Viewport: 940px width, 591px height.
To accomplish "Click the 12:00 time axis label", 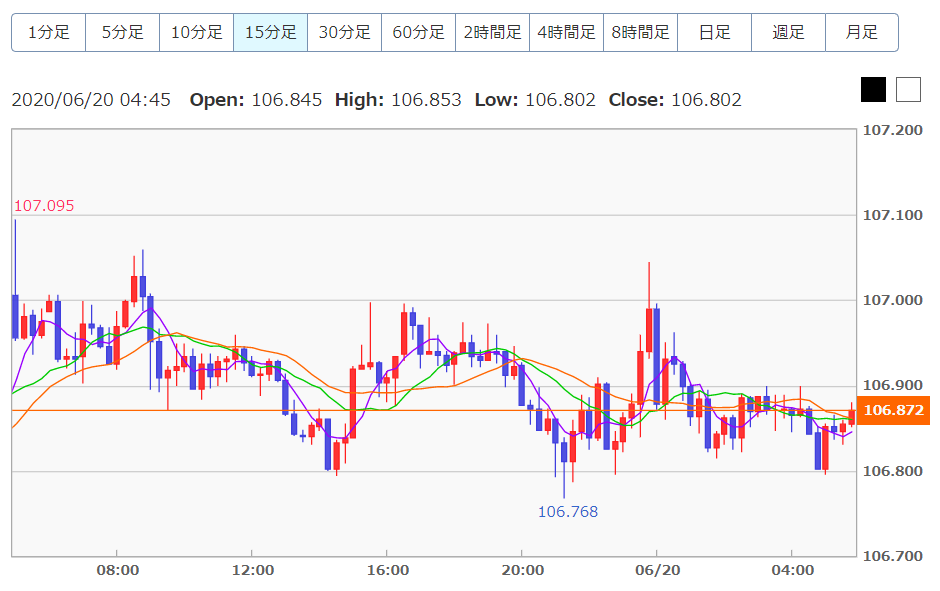I will 252,570.
